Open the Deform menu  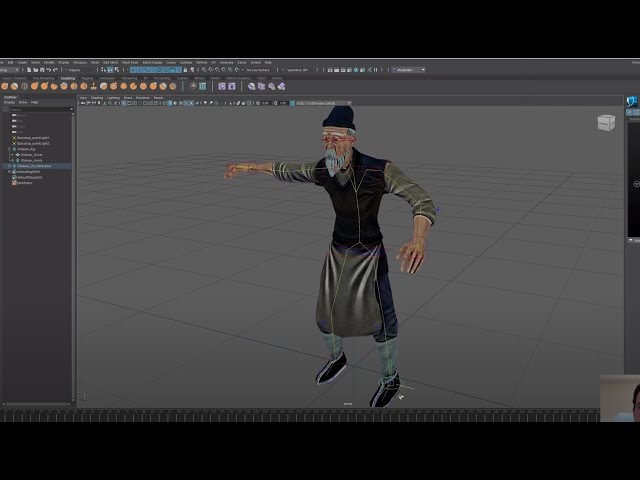(202, 62)
